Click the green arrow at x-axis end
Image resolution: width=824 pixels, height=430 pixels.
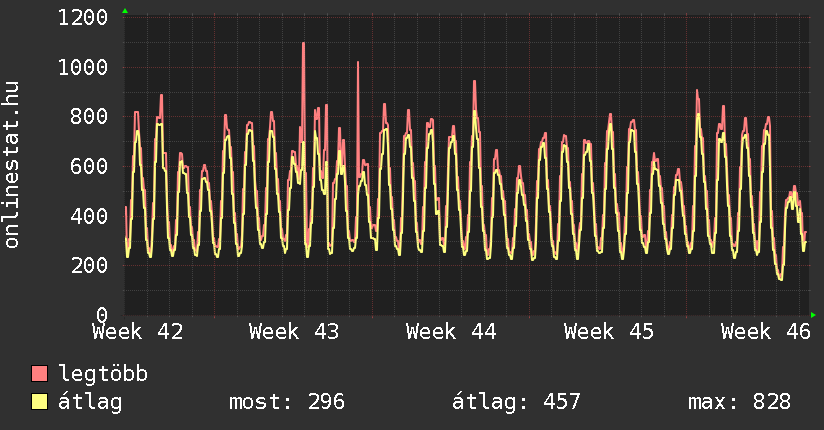[814, 315]
